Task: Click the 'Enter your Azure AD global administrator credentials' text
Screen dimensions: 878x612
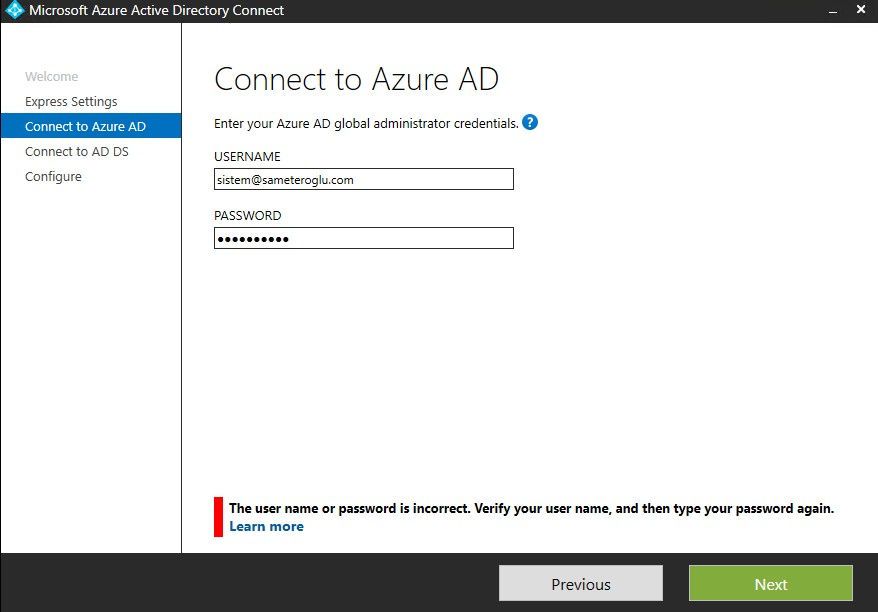Action: [x=366, y=123]
